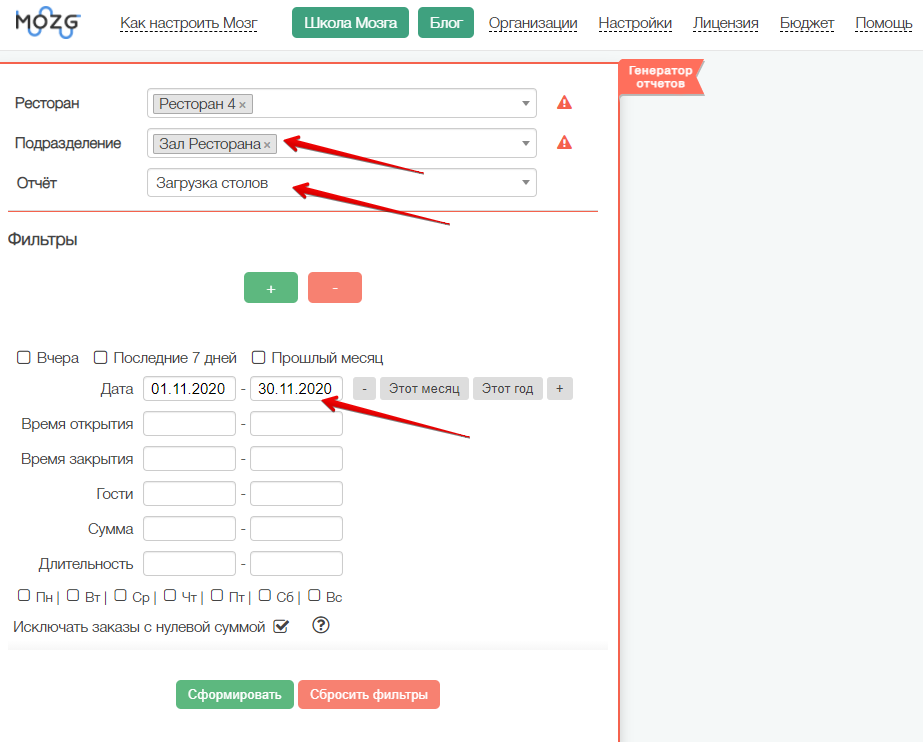Select Этот месяц date preset

tap(424, 388)
